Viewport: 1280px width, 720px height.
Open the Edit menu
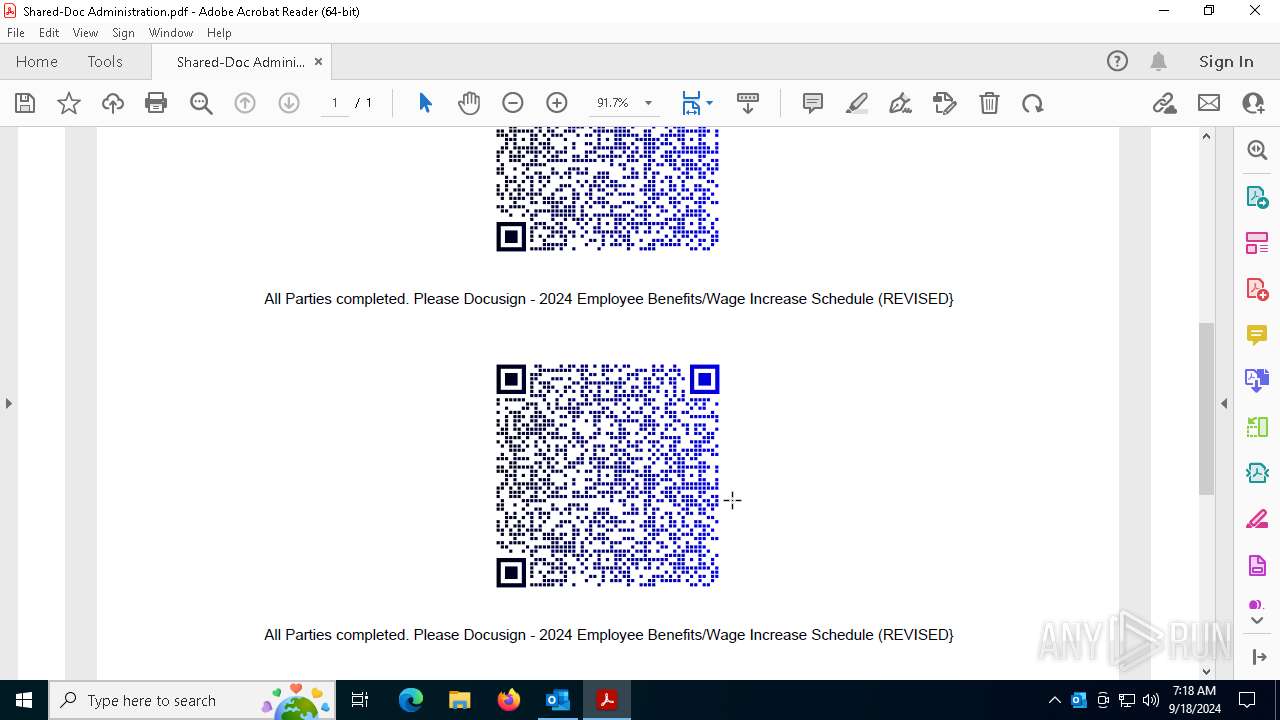point(49,33)
